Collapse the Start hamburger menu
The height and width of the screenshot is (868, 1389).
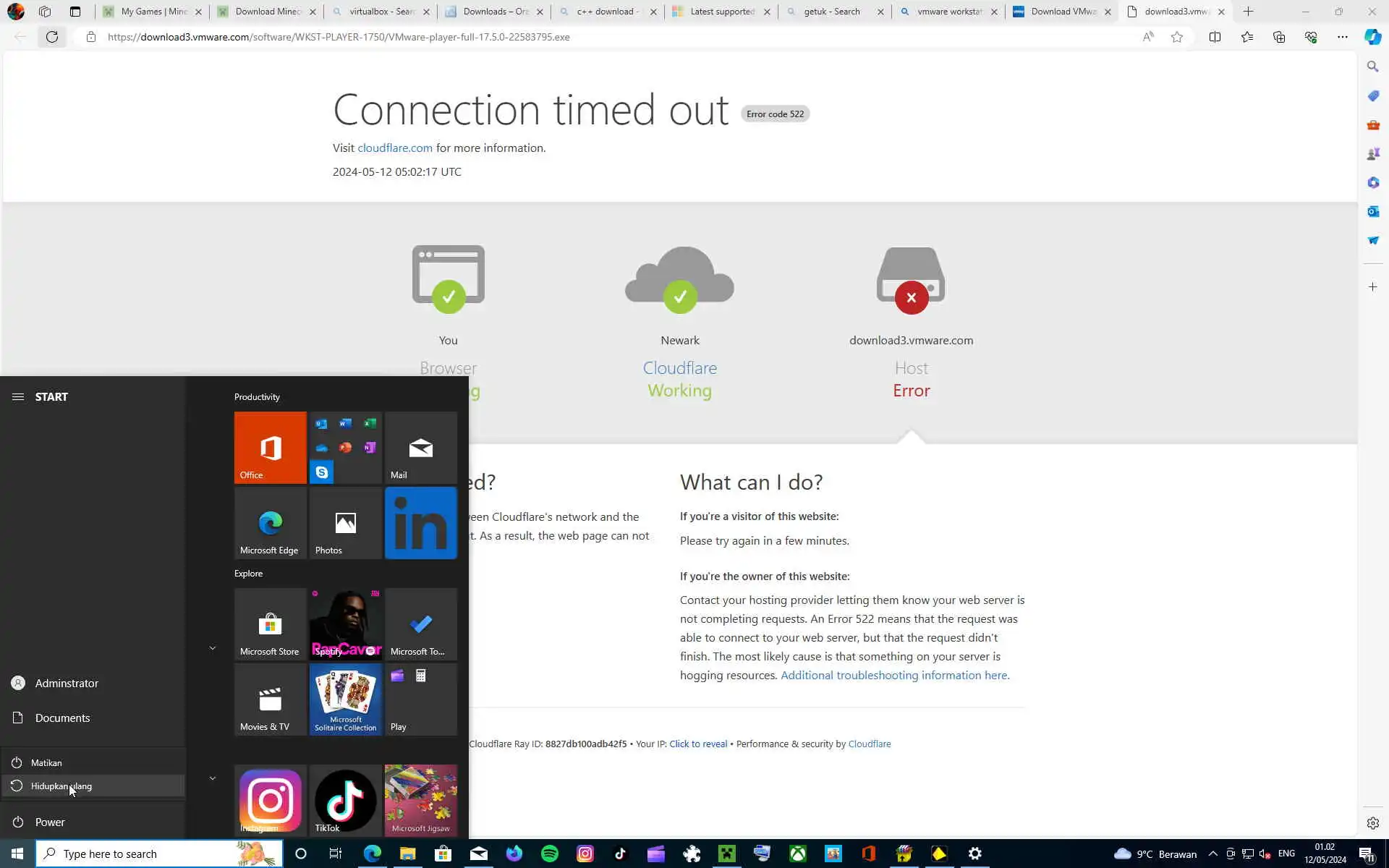point(18,396)
